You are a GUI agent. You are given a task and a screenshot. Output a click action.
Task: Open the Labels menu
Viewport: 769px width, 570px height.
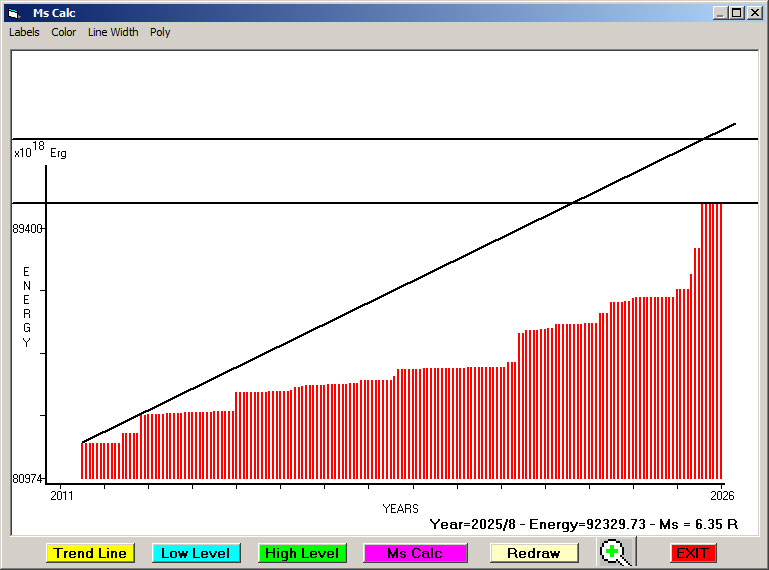[x=24, y=32]
